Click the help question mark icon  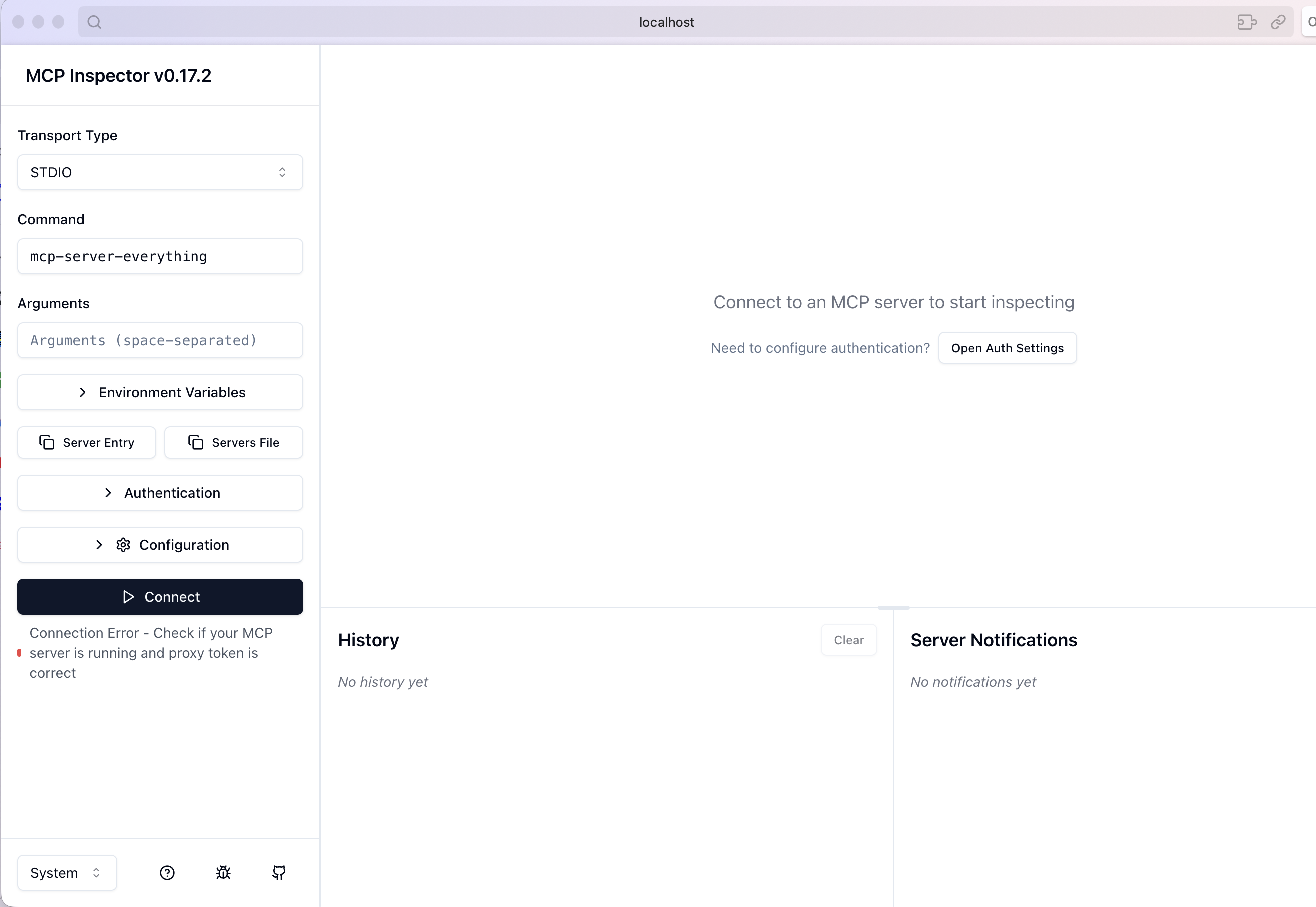167,873
